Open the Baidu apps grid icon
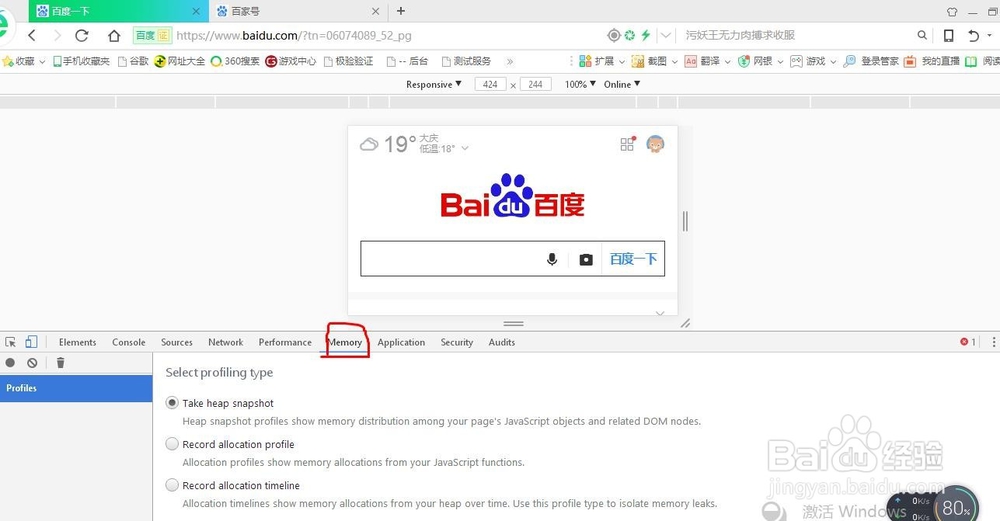 (627, 144)
